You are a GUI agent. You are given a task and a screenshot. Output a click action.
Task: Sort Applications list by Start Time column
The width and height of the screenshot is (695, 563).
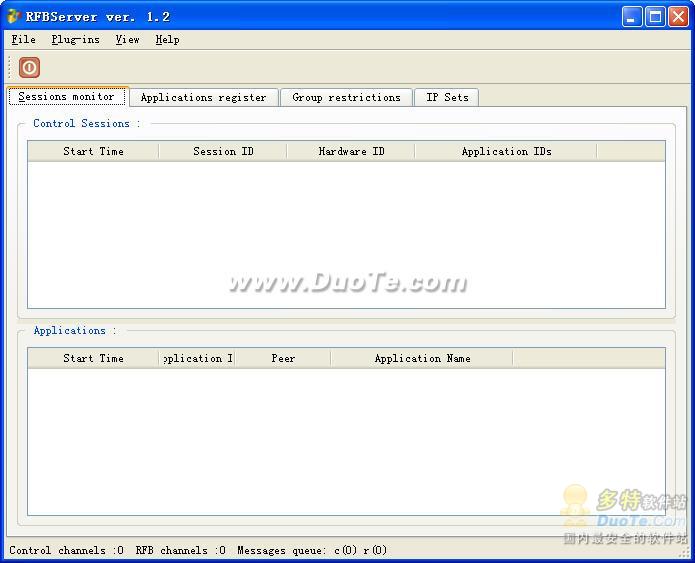[93, 358]
